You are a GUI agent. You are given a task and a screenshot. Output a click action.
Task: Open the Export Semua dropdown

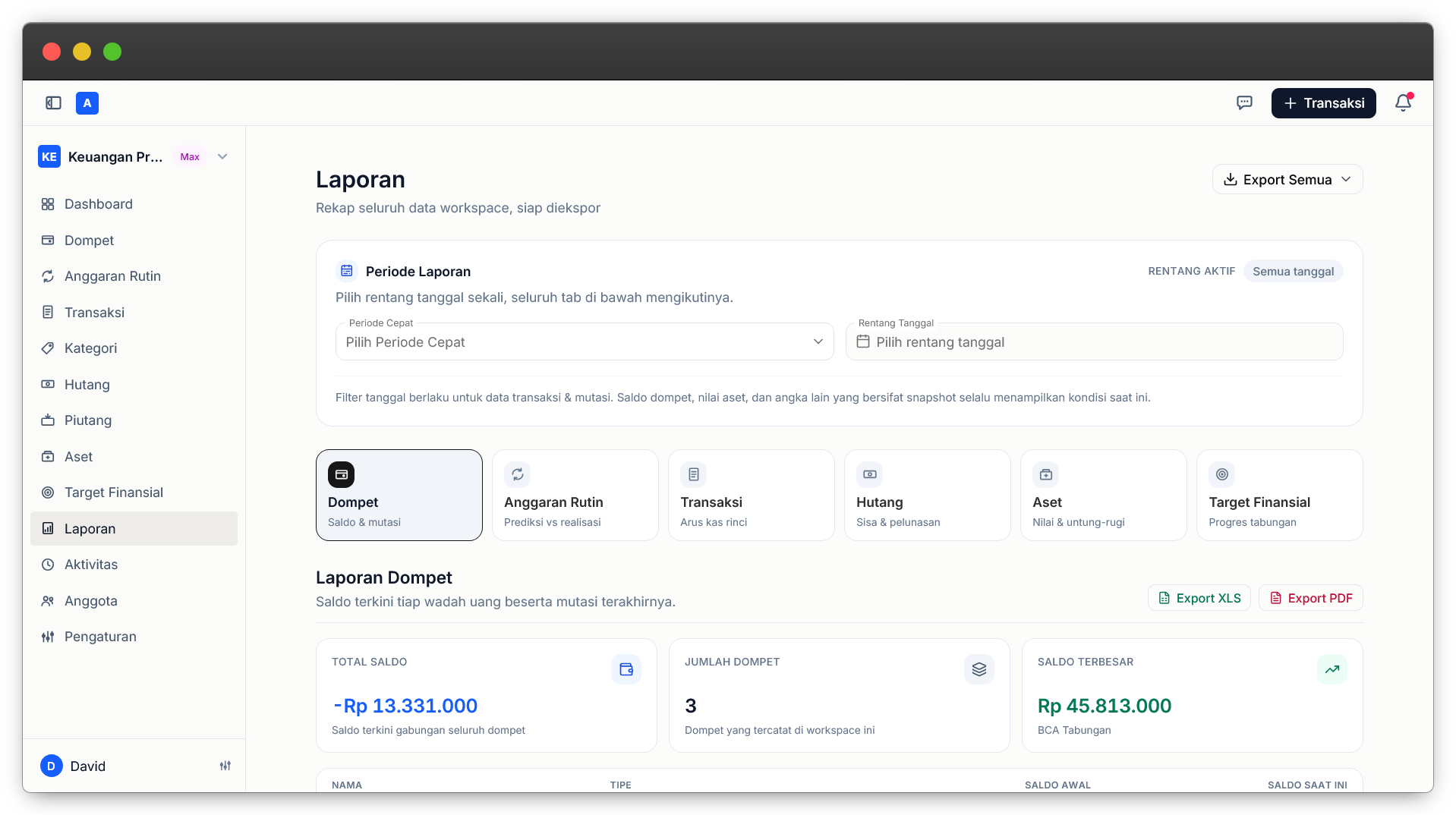pyautogui.click(x=1287, y=180)
